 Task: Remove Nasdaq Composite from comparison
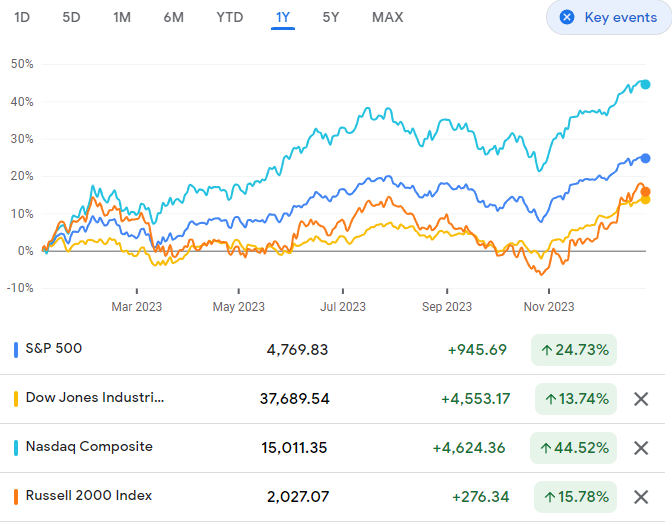coord(641,448)
